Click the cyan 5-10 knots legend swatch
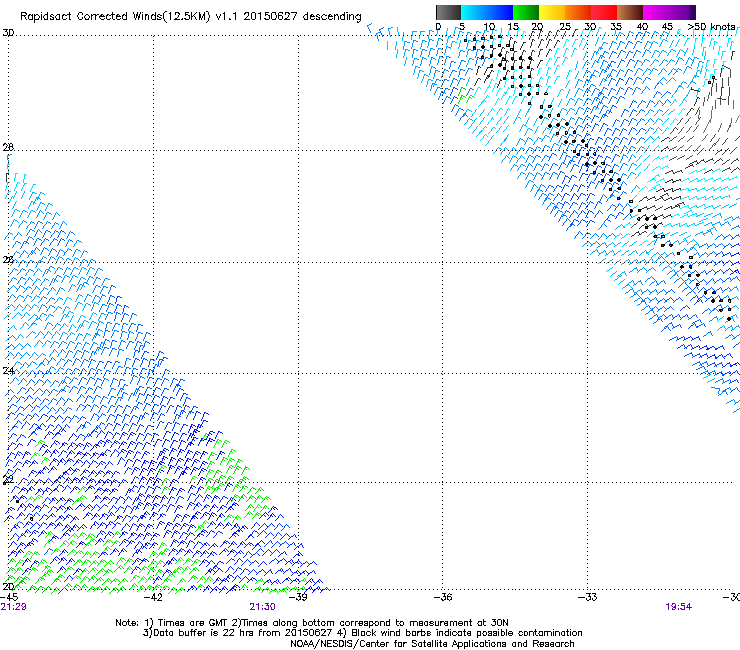 (x=473, y=12)
